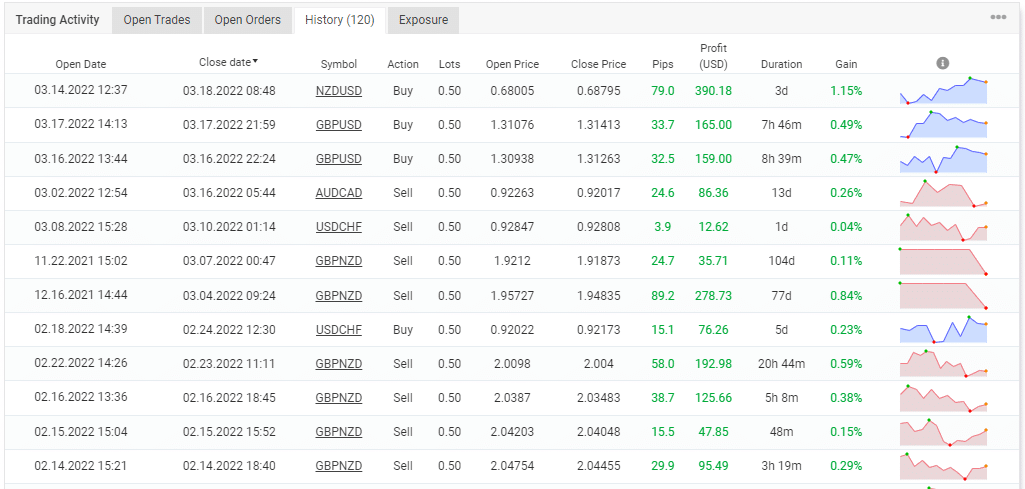Select the History (120) tab
1025x489 pixels.
tap(339, 20)
